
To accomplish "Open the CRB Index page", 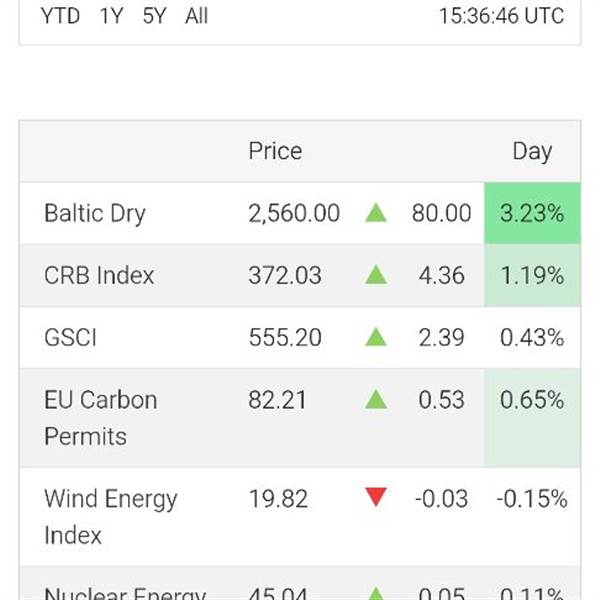I will tap(99, 275).
